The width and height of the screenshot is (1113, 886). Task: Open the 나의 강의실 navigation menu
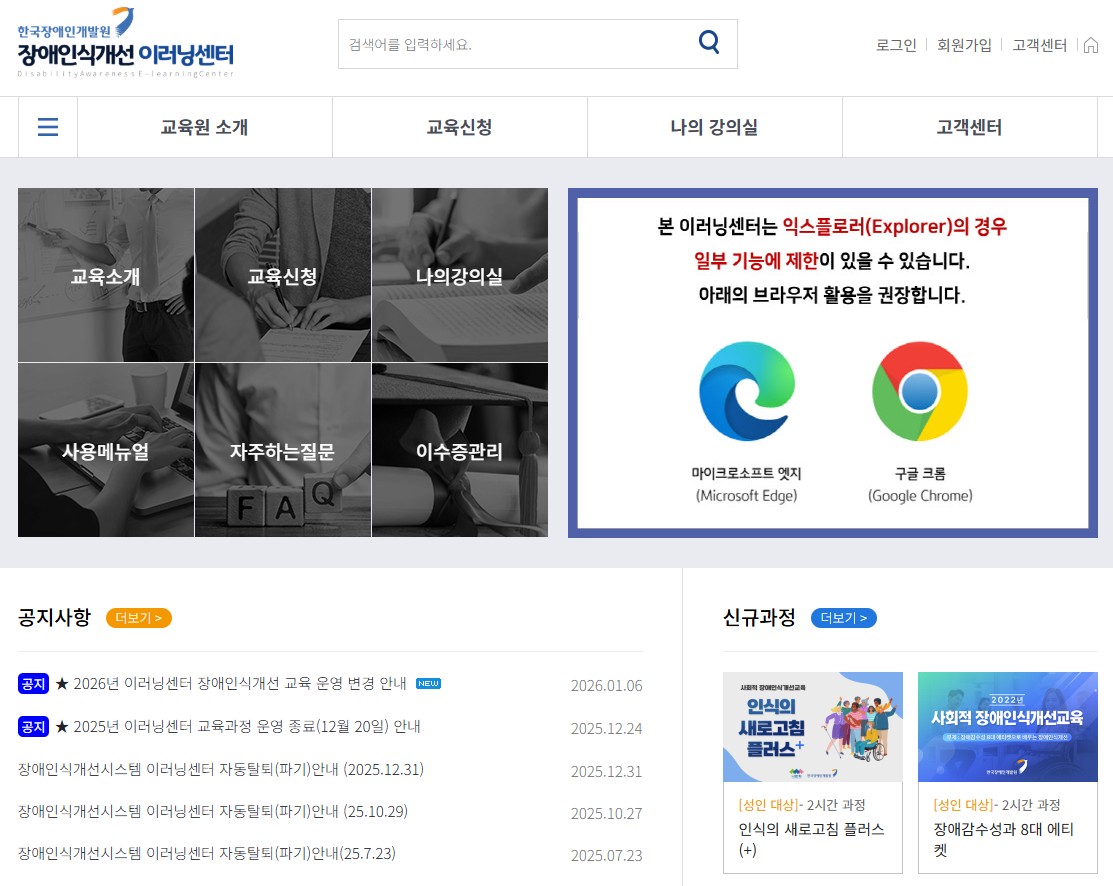tap(714, 126)
